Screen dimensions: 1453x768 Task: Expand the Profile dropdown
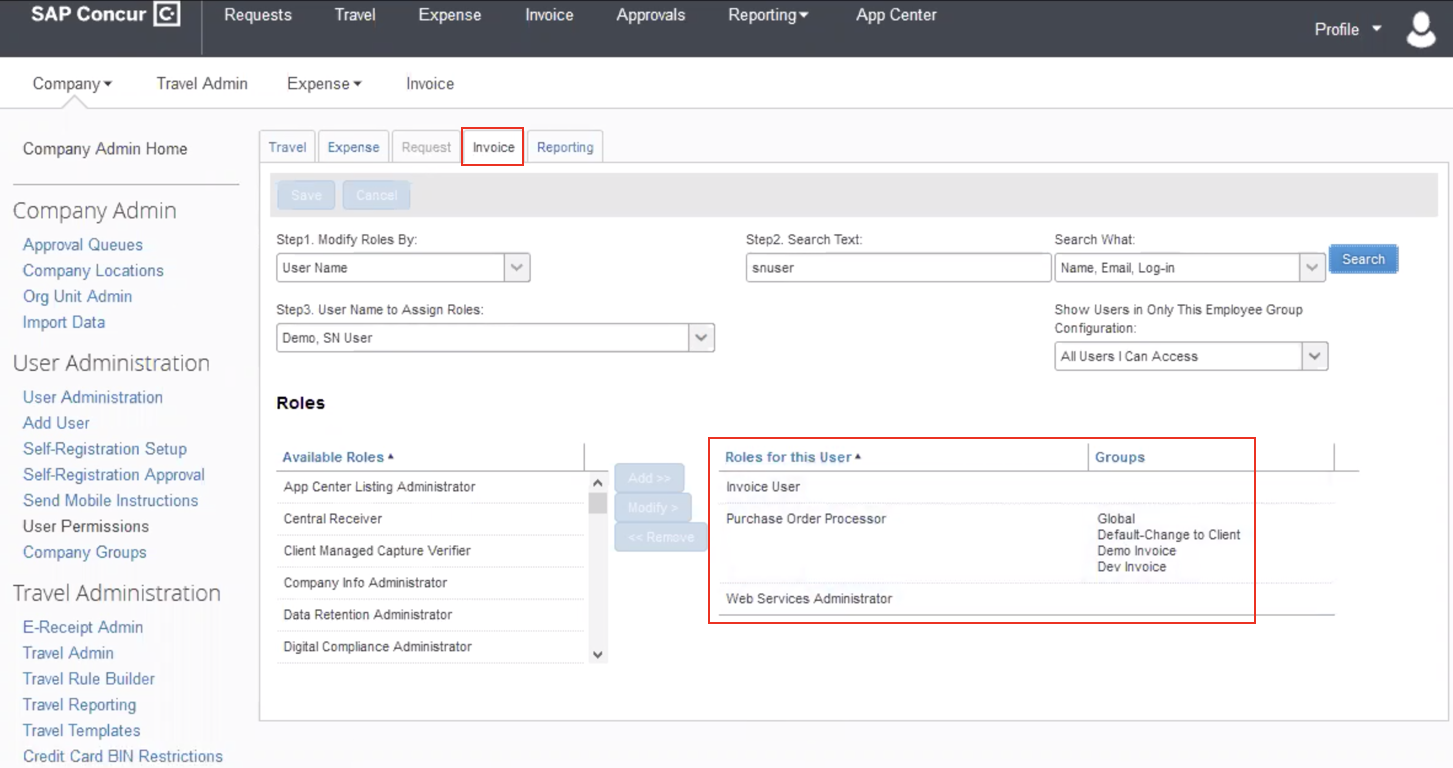click(1348, 29)
